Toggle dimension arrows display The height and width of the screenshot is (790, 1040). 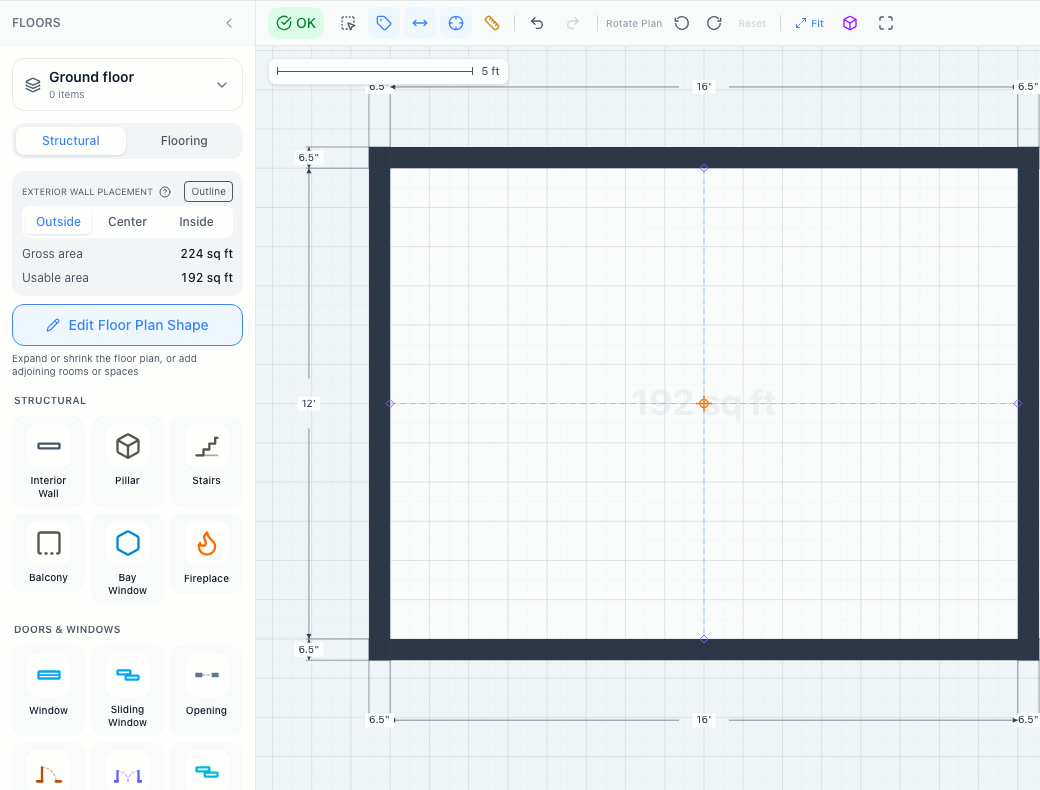(420, 23)
